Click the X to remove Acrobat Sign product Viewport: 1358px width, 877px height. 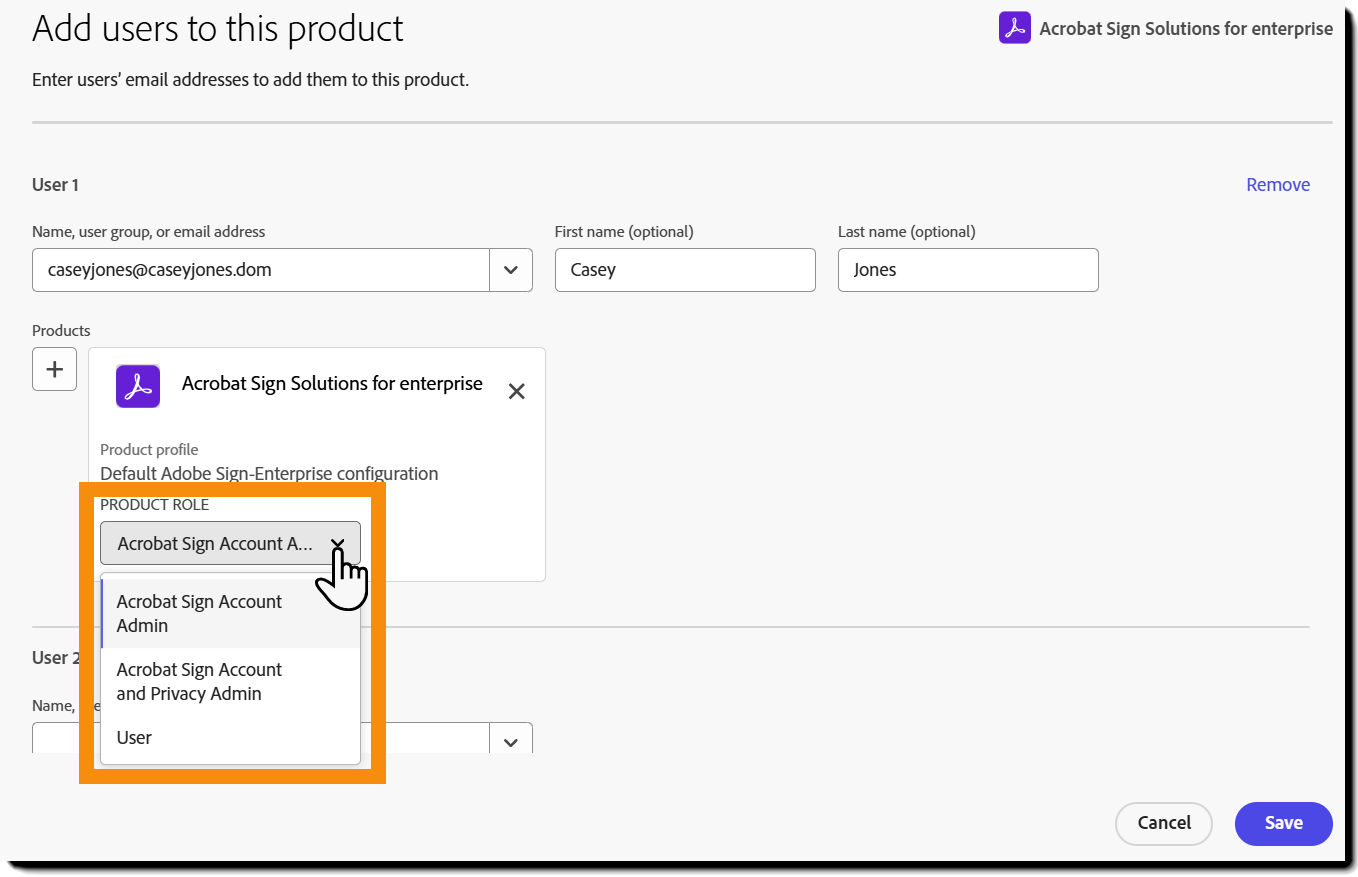point(516,391)
